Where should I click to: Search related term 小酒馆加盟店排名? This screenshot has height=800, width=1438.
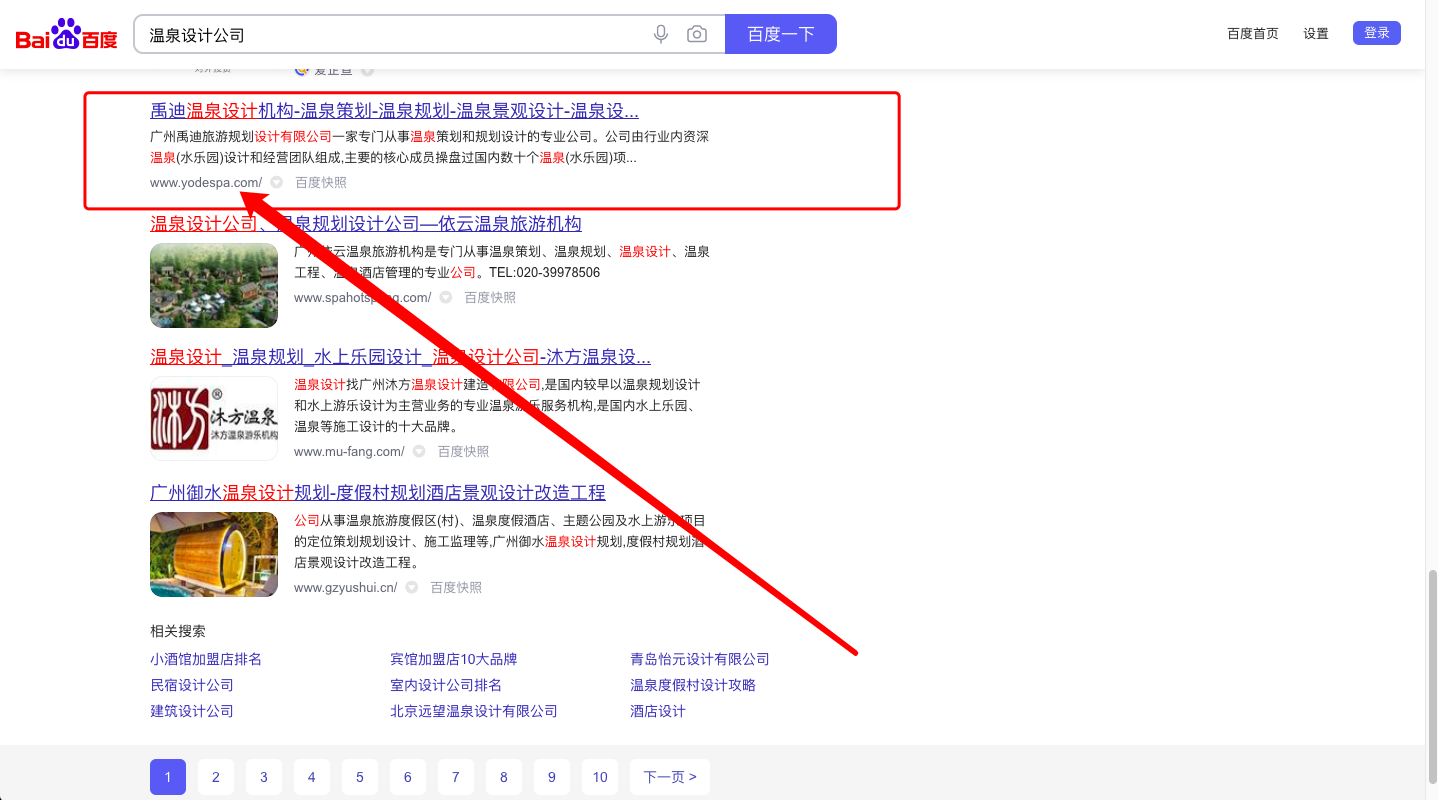click(206, 659)
